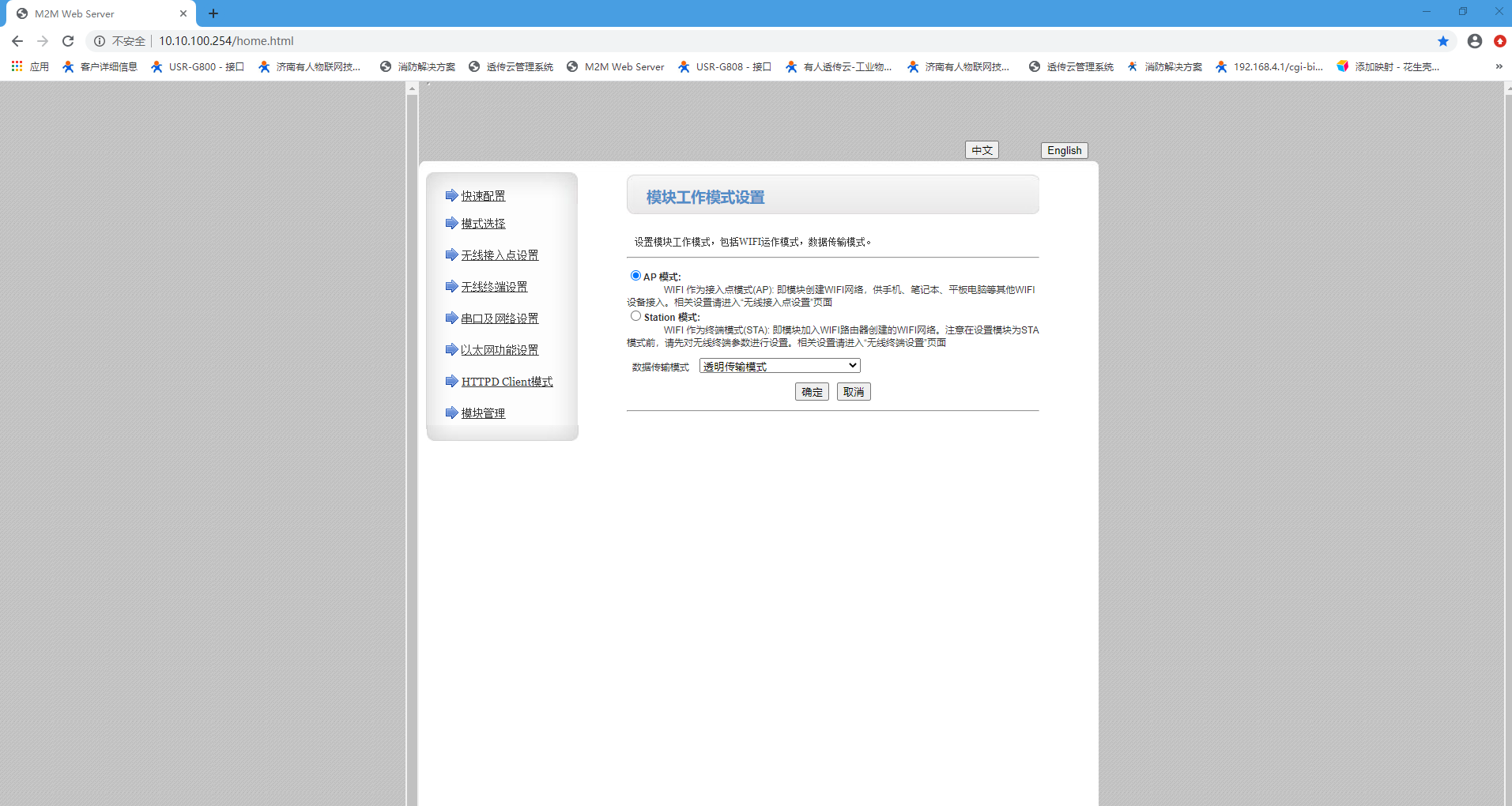Open a new browser tab
The height and width of the screenshot is (806, 1512).
click(x=213, y=13)
